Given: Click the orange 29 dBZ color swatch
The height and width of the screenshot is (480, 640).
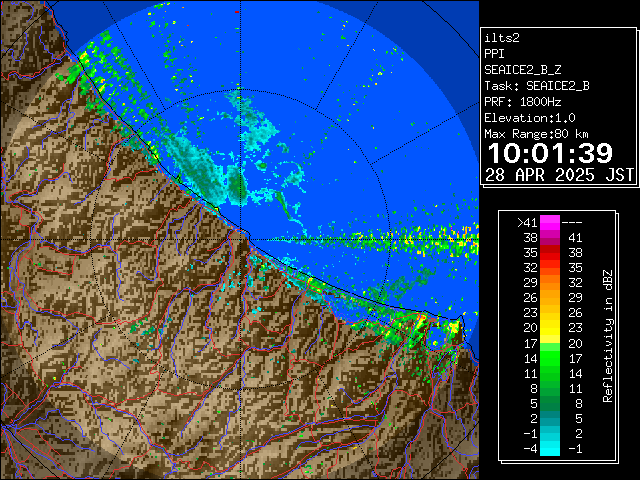Looking at the screenshot, I should coord(550,283).
